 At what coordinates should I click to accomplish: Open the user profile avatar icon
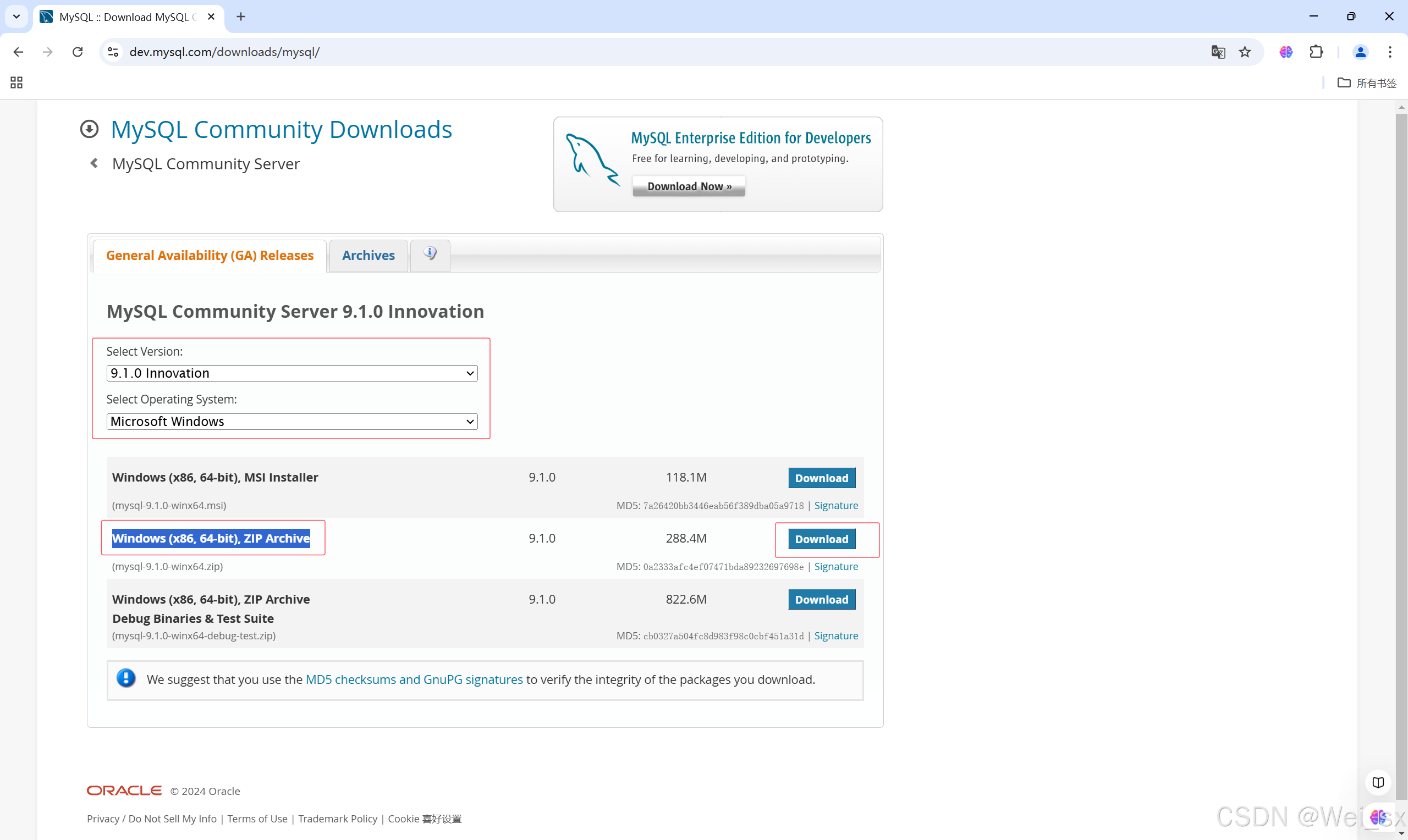1360,52
